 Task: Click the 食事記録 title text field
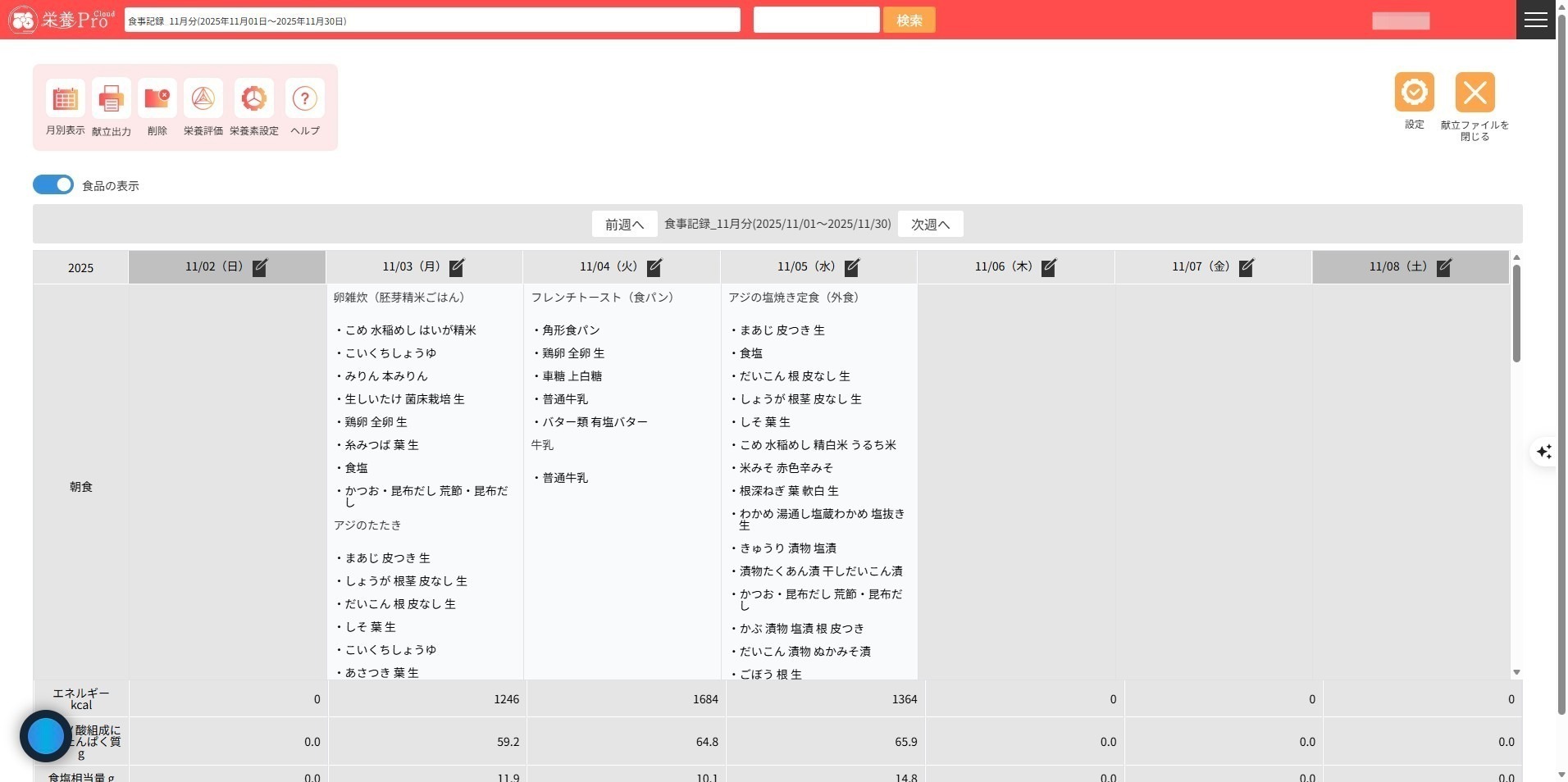(x=432, y=20)
